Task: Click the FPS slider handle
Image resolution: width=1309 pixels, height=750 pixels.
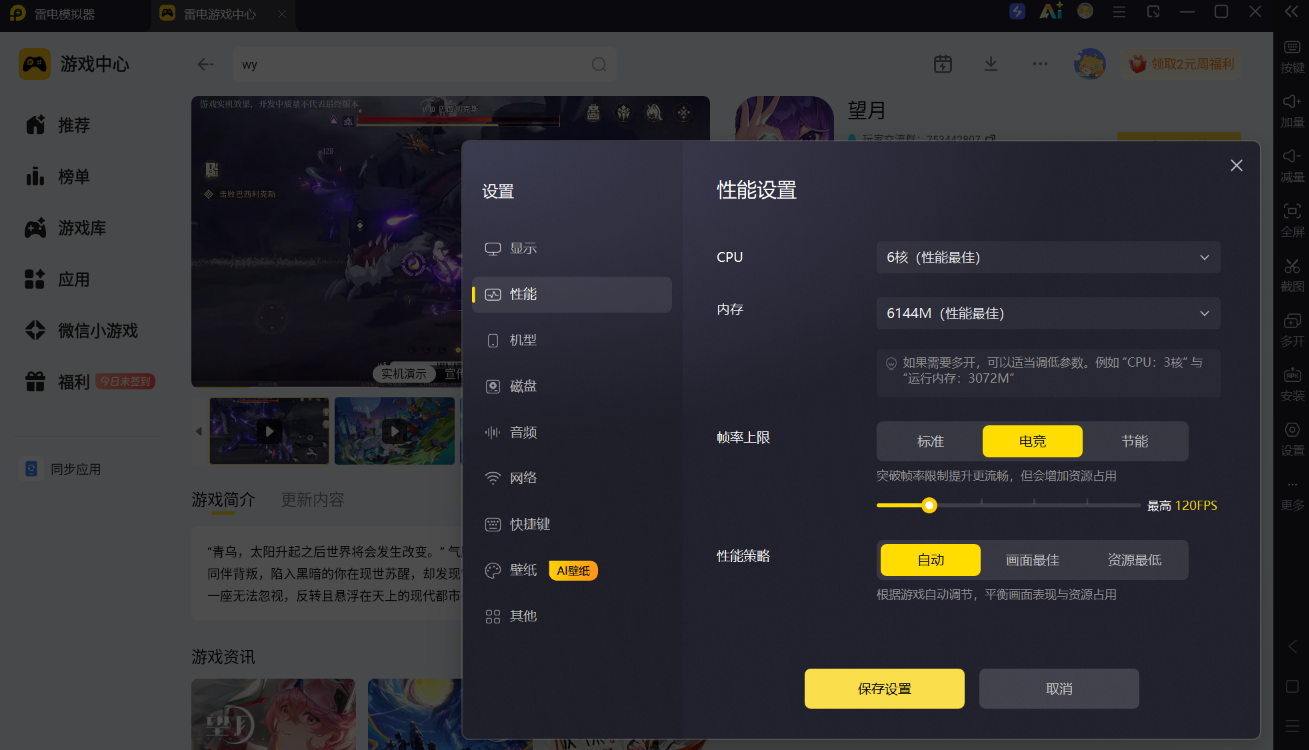Action: click(929, 505)
